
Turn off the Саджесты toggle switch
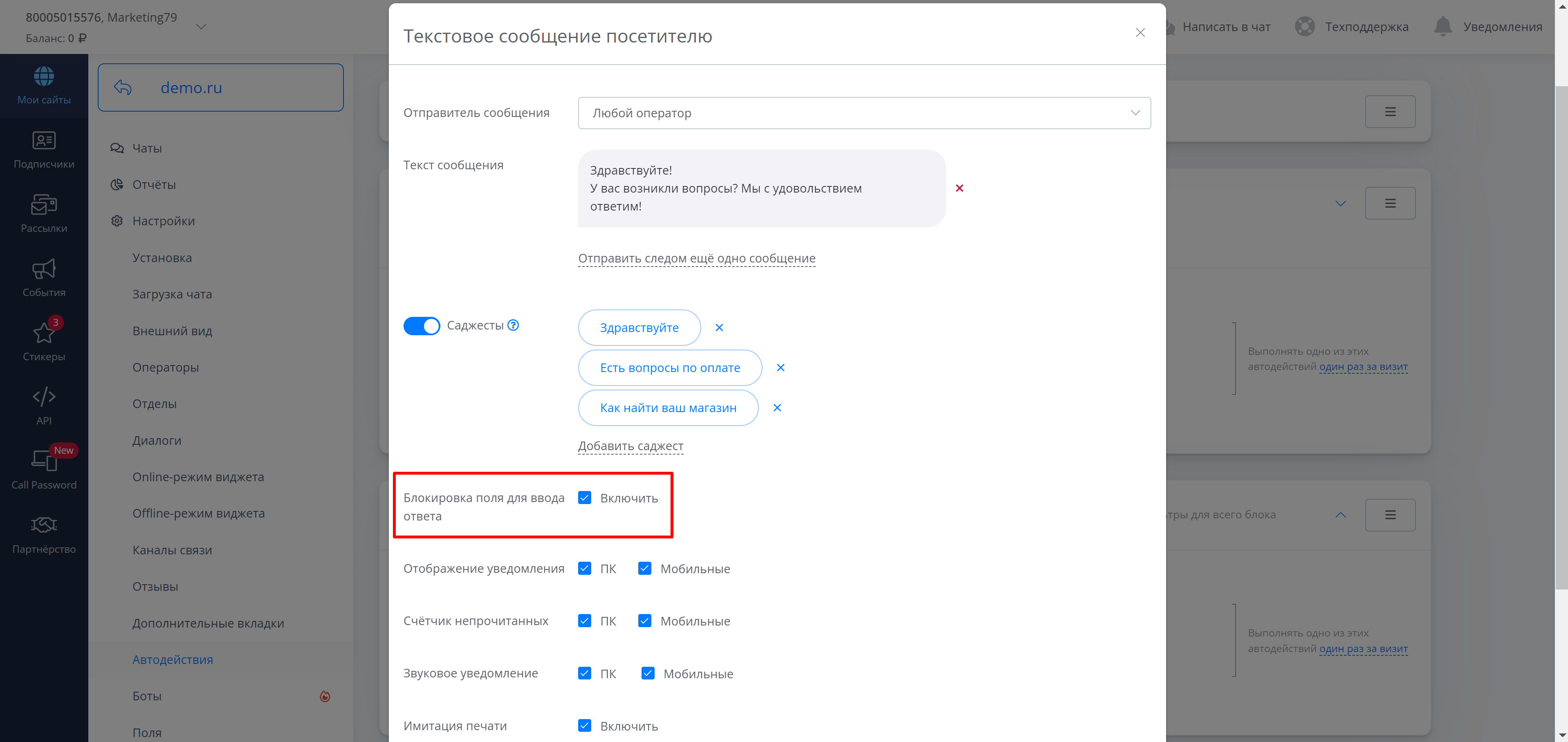pyautogui.click(x=421, y=326)
